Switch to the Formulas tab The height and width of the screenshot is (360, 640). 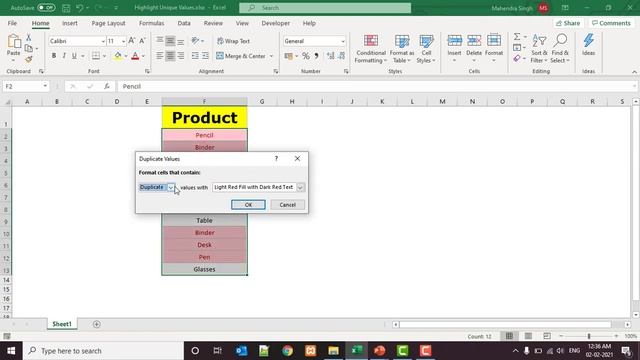[151, 23]
